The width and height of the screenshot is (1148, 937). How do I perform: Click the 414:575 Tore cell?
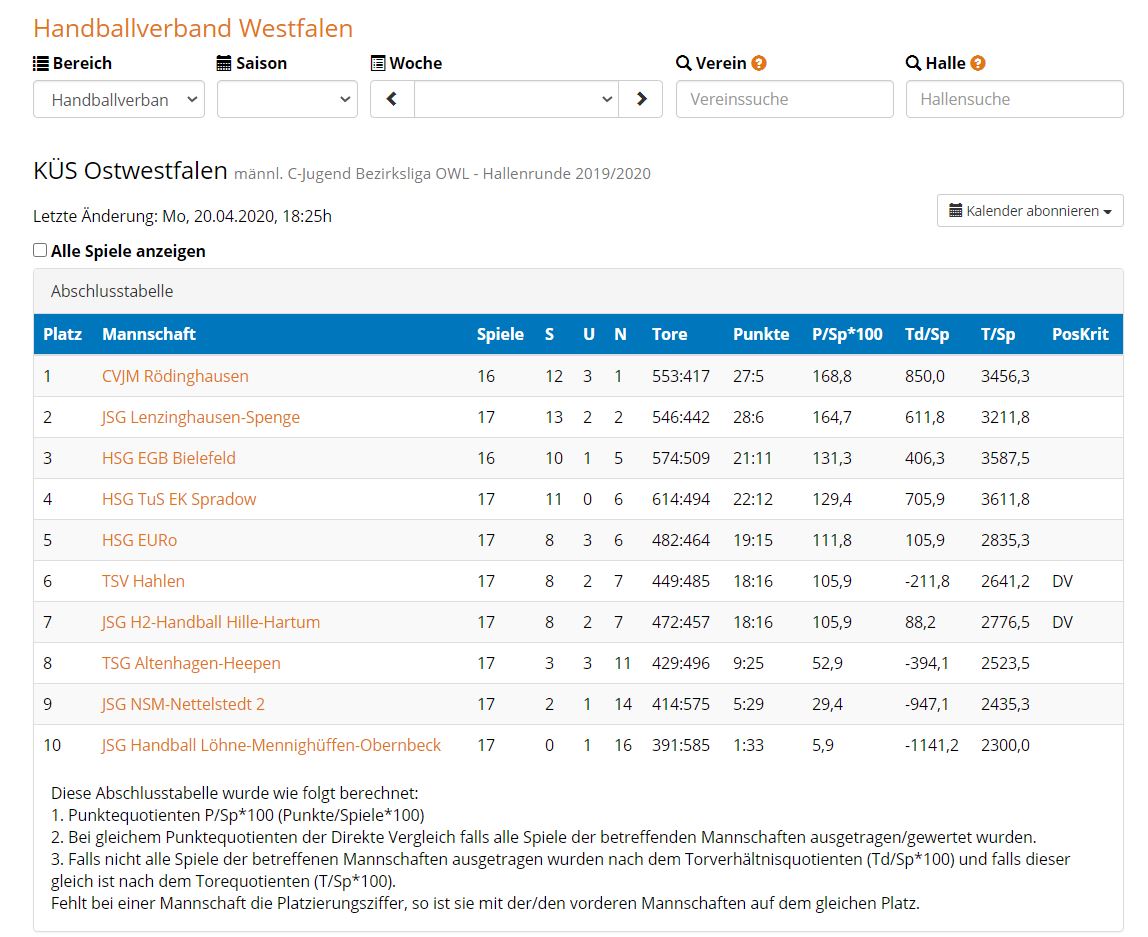[x=681, y=704]
